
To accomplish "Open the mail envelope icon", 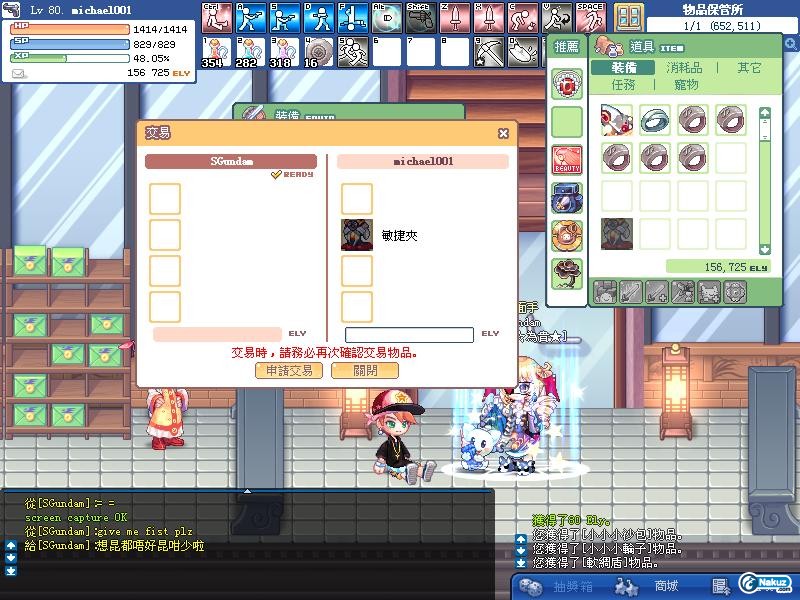I will tap(18, 74).
